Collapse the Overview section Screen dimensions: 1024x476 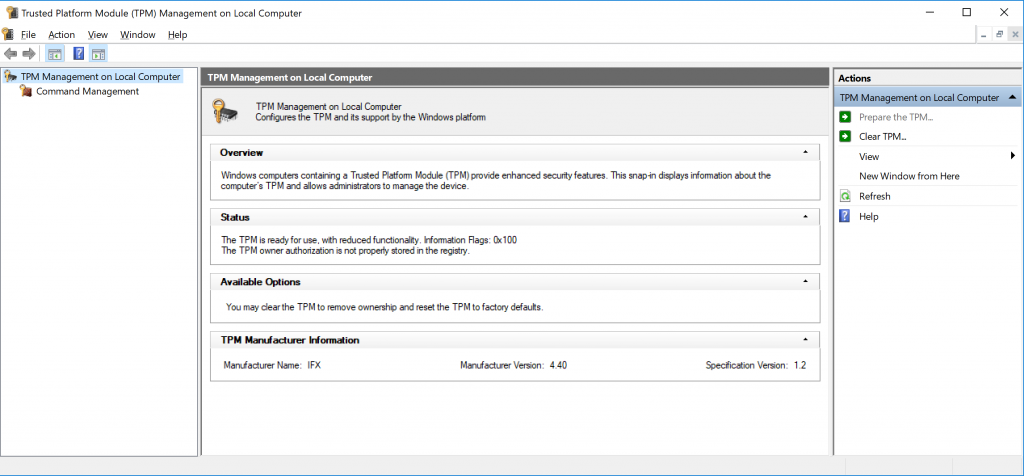pos(805,153)
